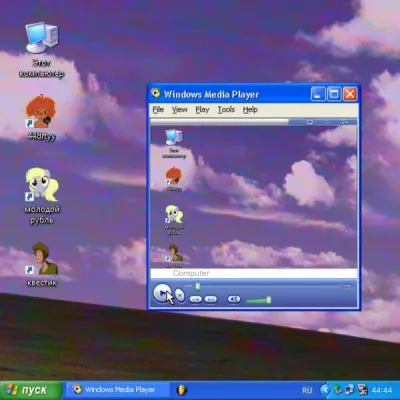Click the orange FL Studio taskbar icon

[x=182, y=390]
